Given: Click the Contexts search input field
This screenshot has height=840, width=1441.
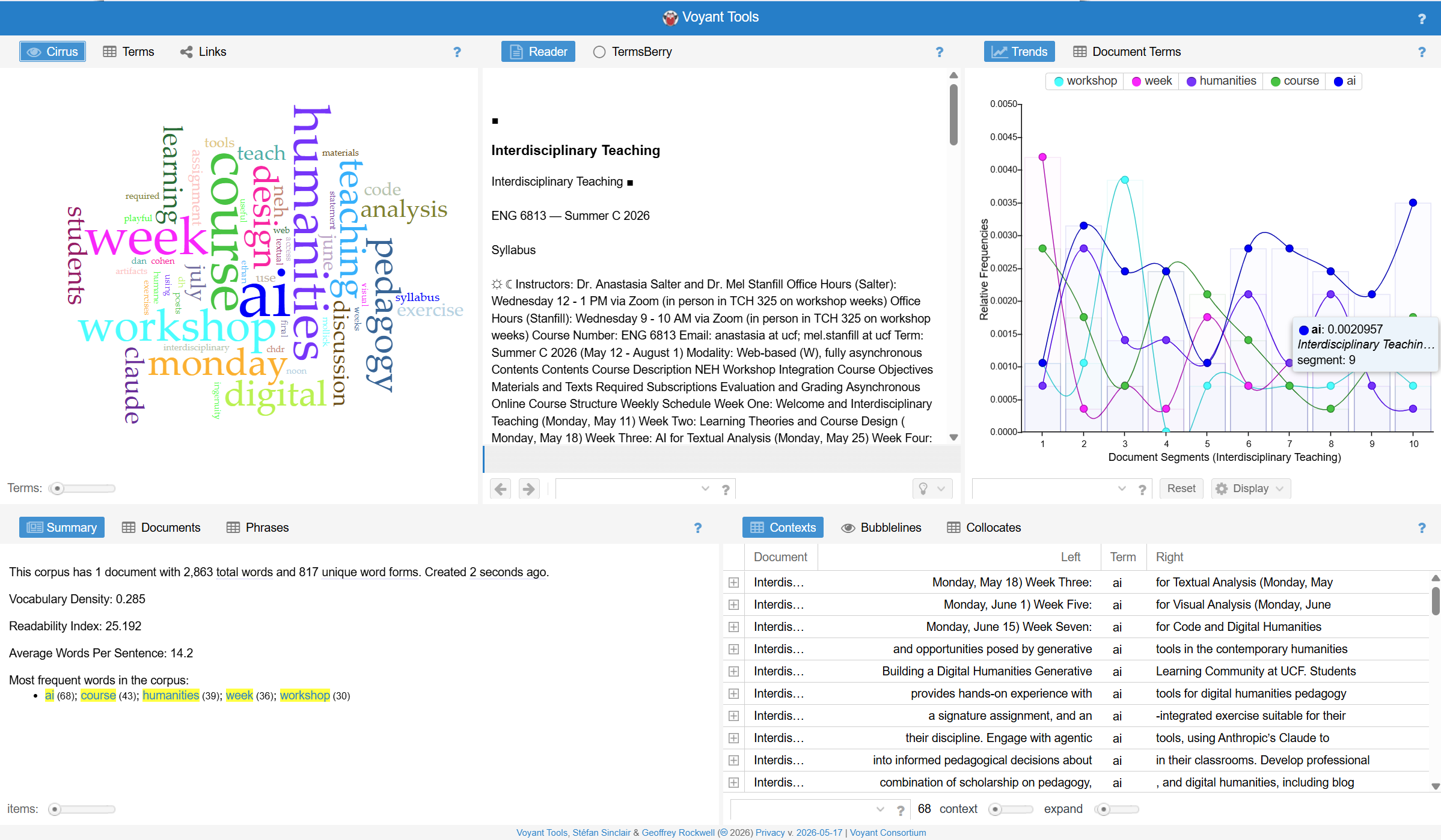Looking at the screenshot, I should coord(801,809).
